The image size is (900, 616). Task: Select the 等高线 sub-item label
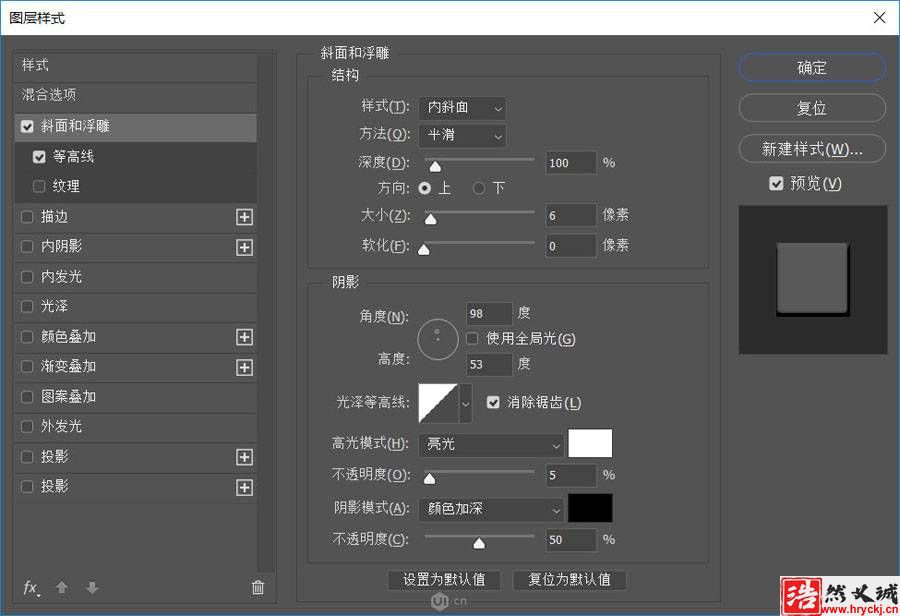coord(73,157)
